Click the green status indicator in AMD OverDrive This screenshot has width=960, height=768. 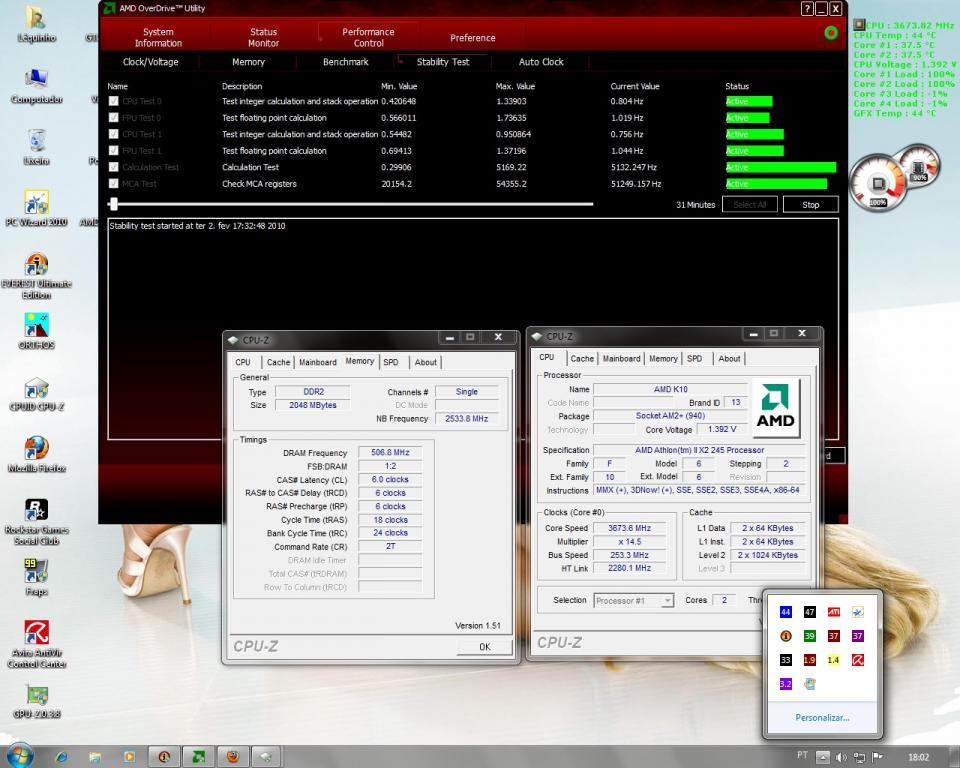click(x=831, y=33)
